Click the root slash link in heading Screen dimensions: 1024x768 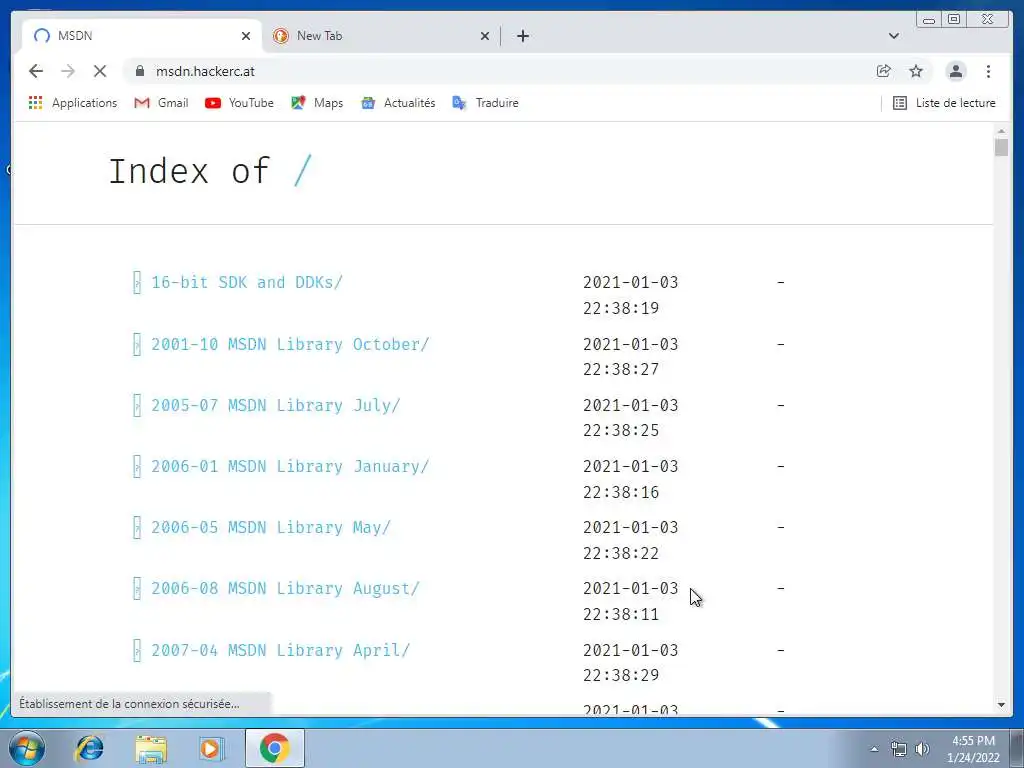tap(302, 170)
